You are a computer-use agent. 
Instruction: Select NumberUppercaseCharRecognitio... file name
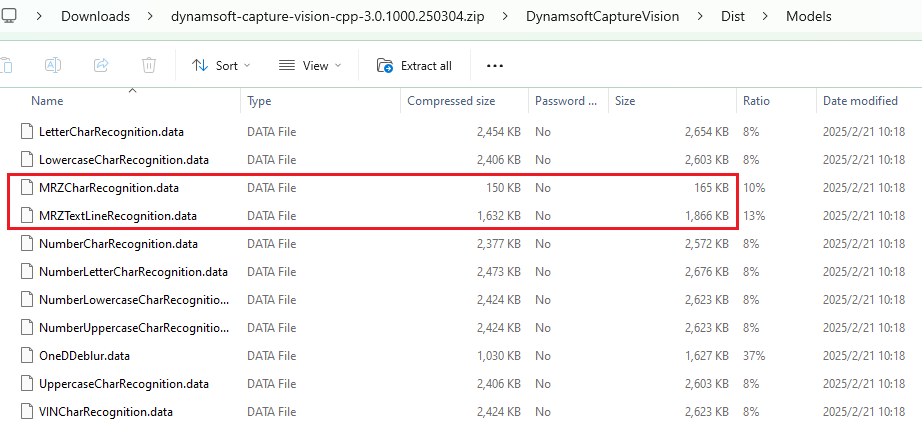pos(135,328)
